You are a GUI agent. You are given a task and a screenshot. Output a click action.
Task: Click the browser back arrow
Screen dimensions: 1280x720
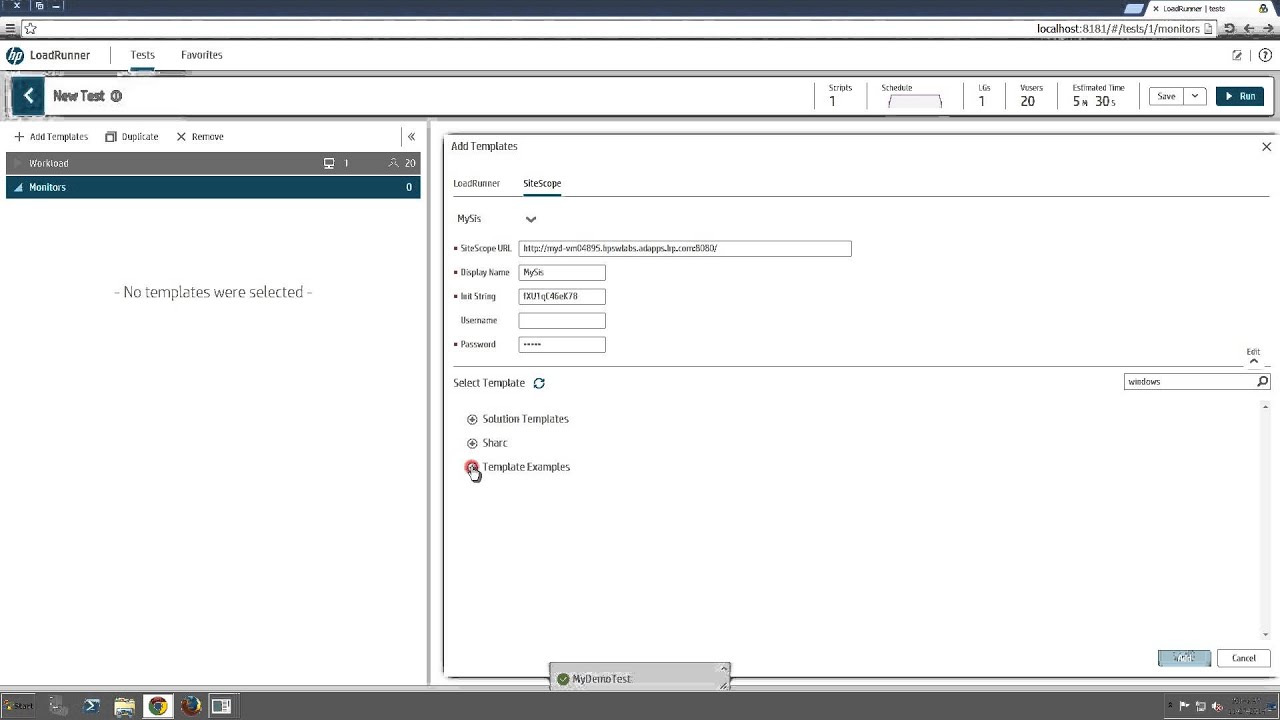[1248, 29]
